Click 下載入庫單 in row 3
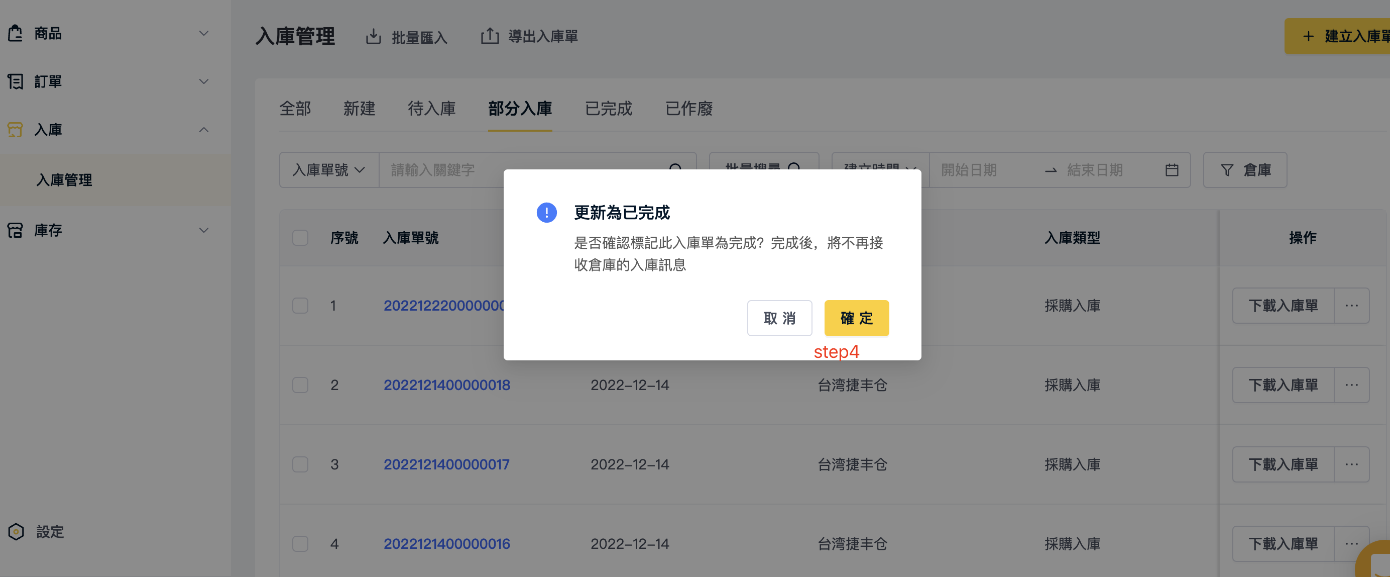Image resolution: width=1390 pixels, height=578 pixels. point(1283,465)
